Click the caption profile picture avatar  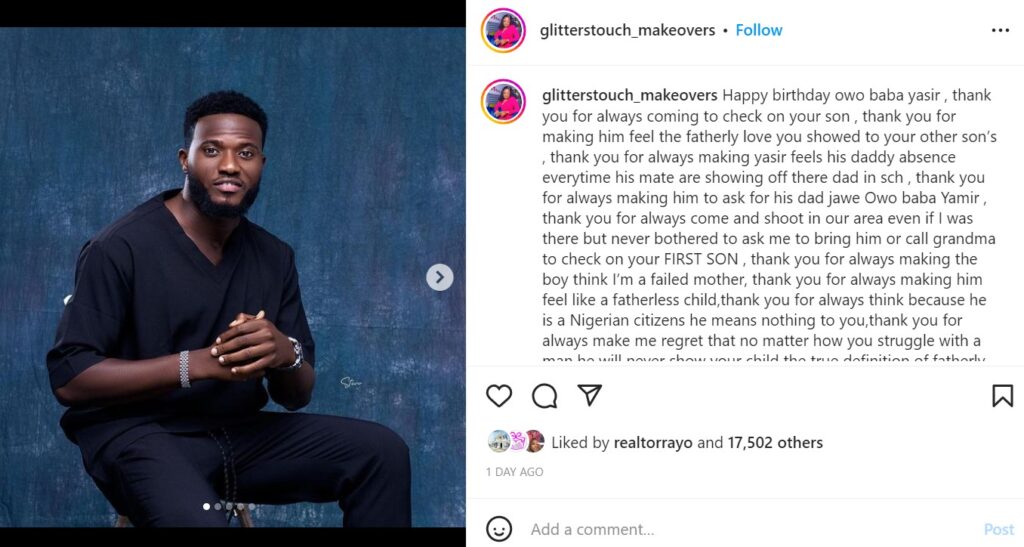click(x=503, y=101)
